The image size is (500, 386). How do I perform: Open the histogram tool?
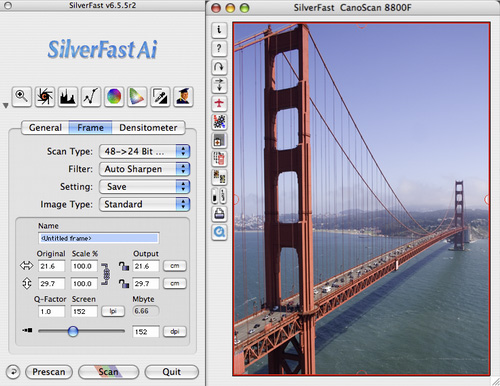click(x=68, y=97)
